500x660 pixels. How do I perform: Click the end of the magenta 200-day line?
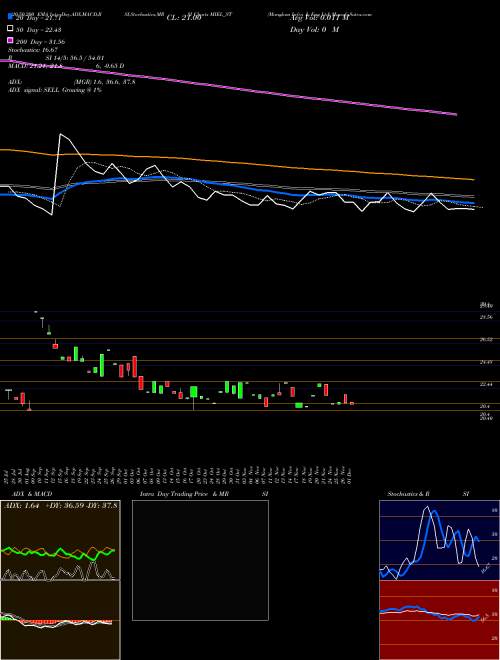tap(456, 114)
